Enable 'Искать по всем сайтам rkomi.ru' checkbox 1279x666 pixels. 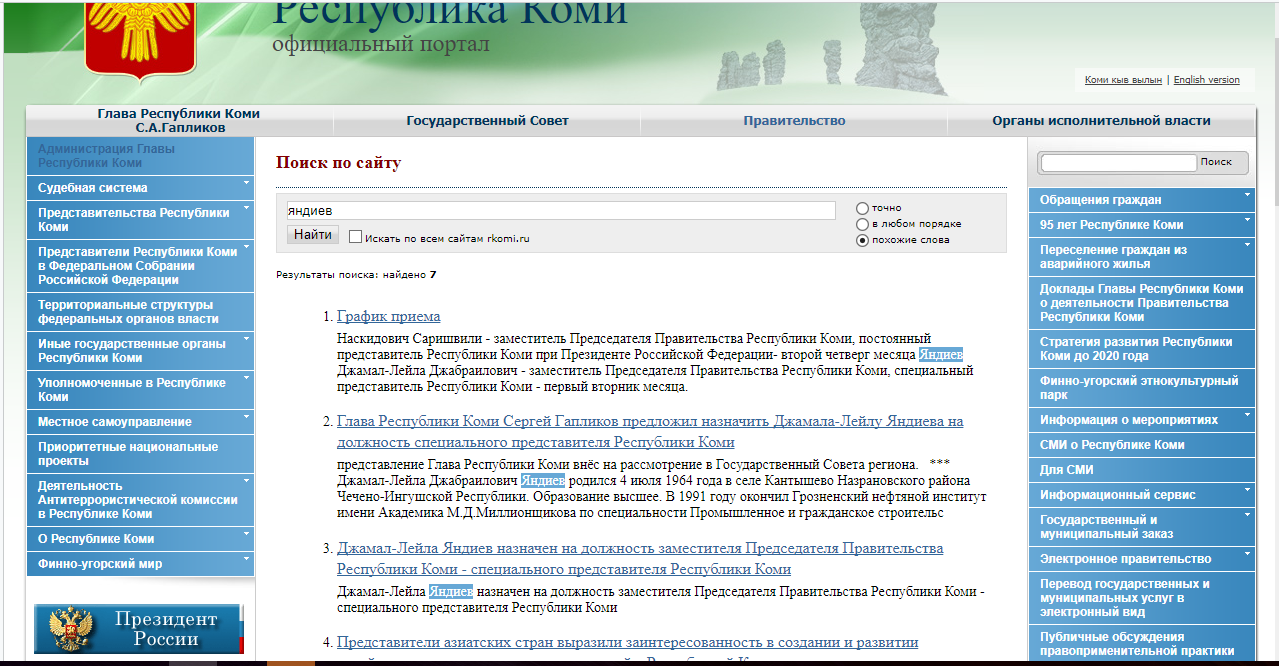355,237
